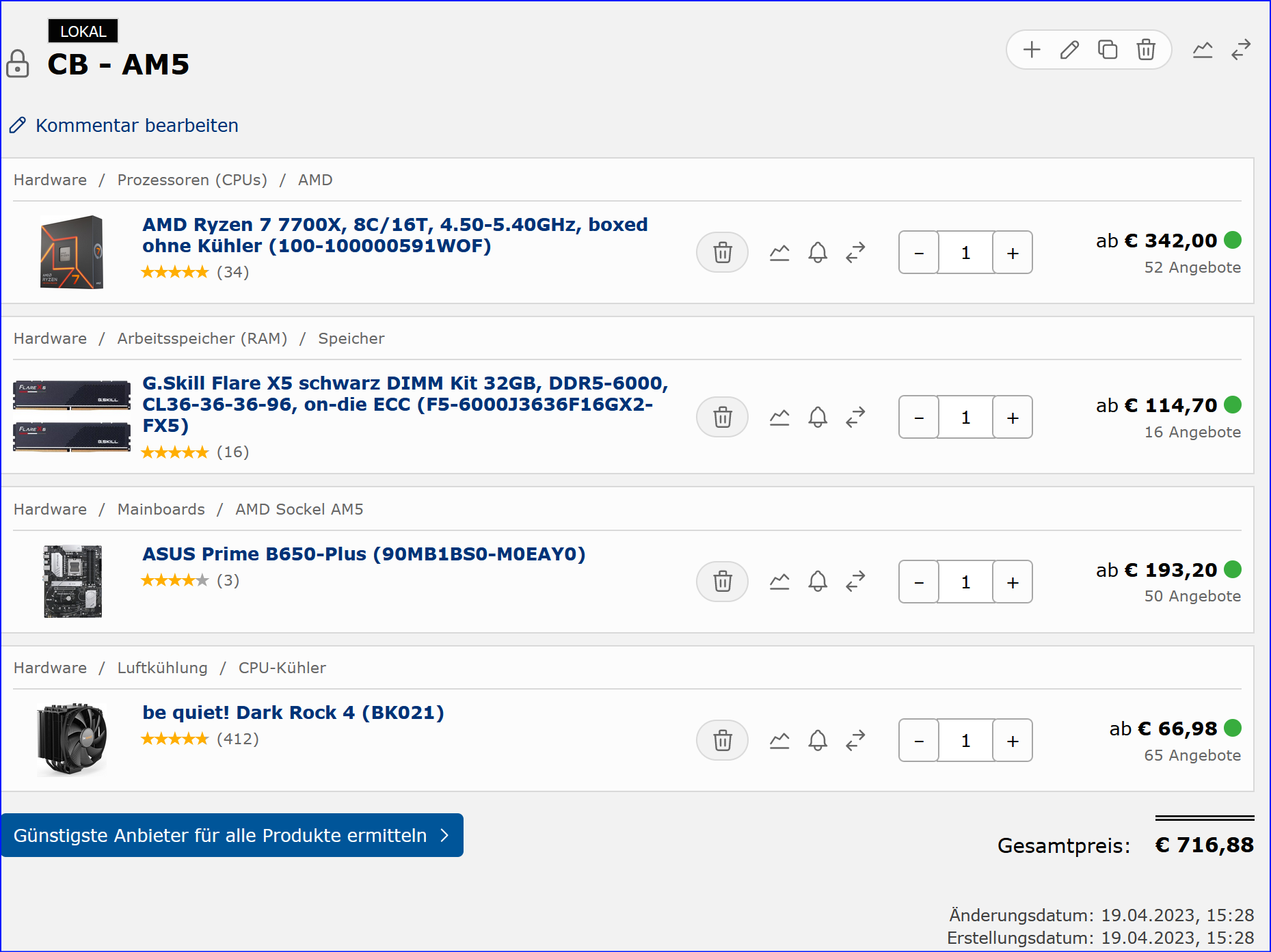
Task: Decrease quantity of Dark Rock 4
Action: [919, 740]
